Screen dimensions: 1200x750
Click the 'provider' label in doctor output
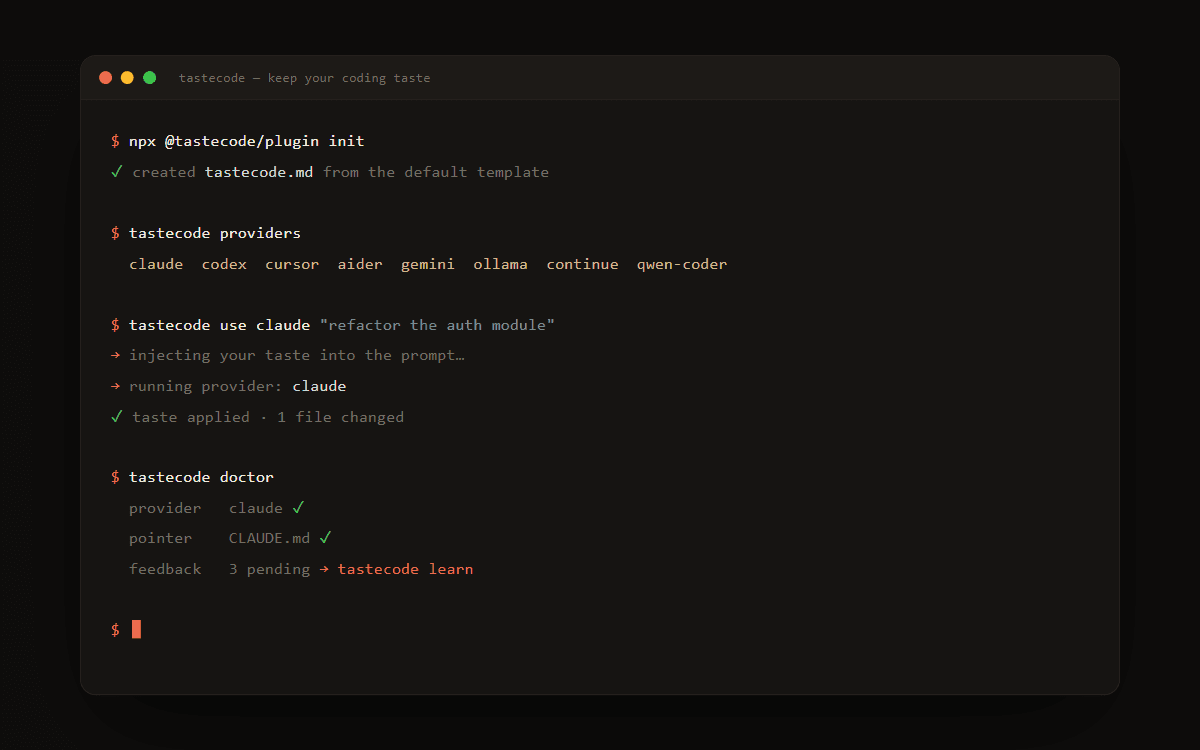click(x=165, y=508)
